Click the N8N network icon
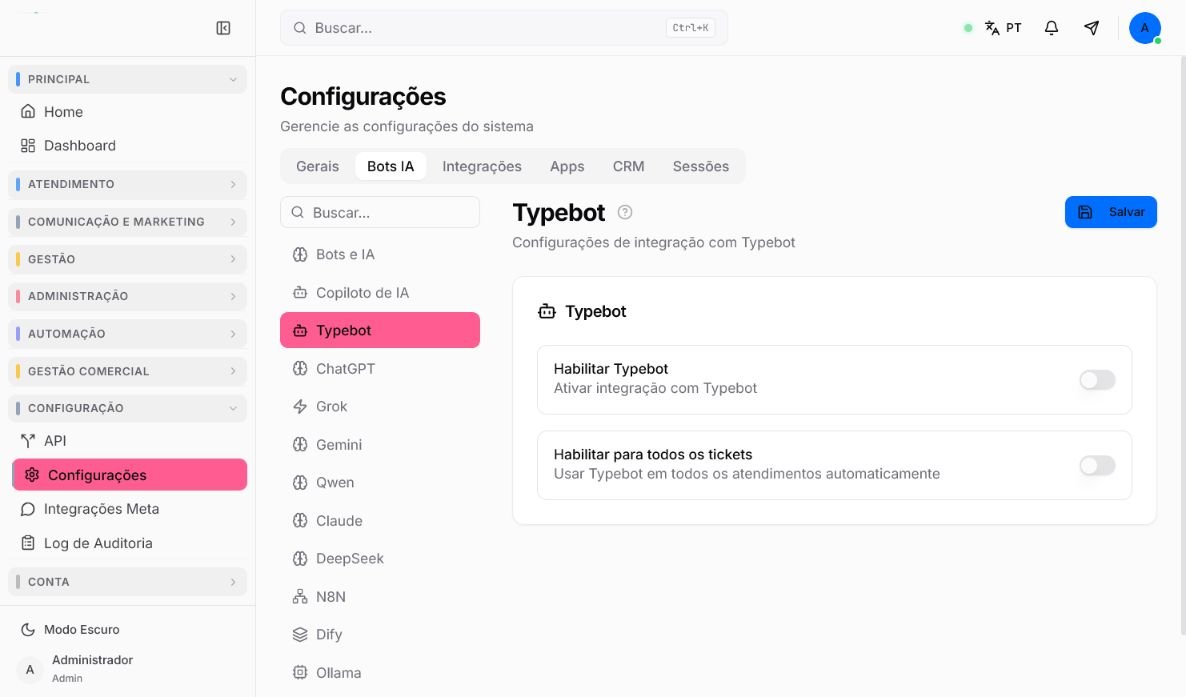1186x697 pixels. 300,596
